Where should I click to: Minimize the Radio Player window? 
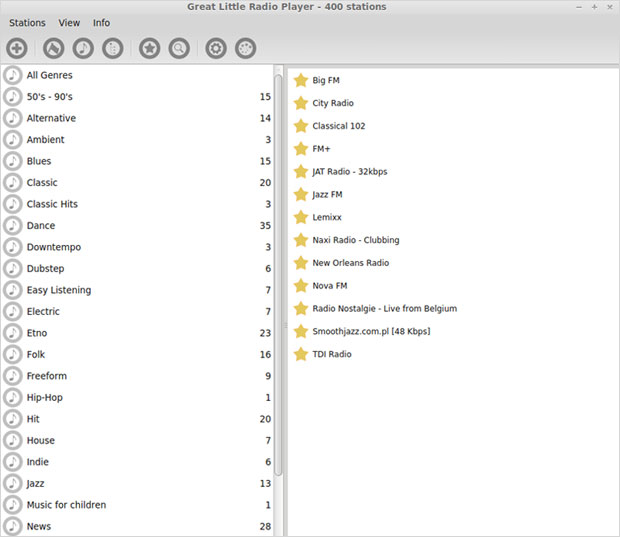coord(579,7)
